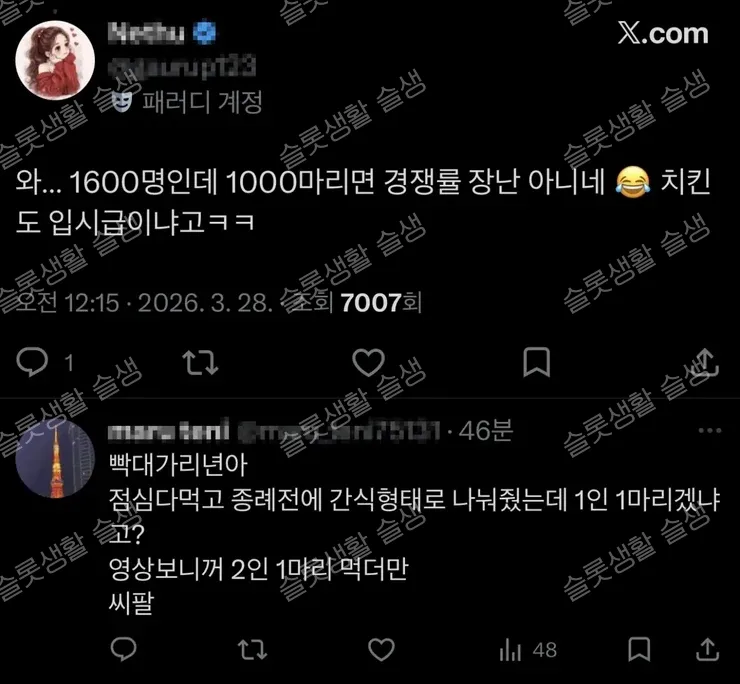Viewport: 740px width, 684px height.
Task: Open the 패러디 계정 label
Action: coord(187,102)
